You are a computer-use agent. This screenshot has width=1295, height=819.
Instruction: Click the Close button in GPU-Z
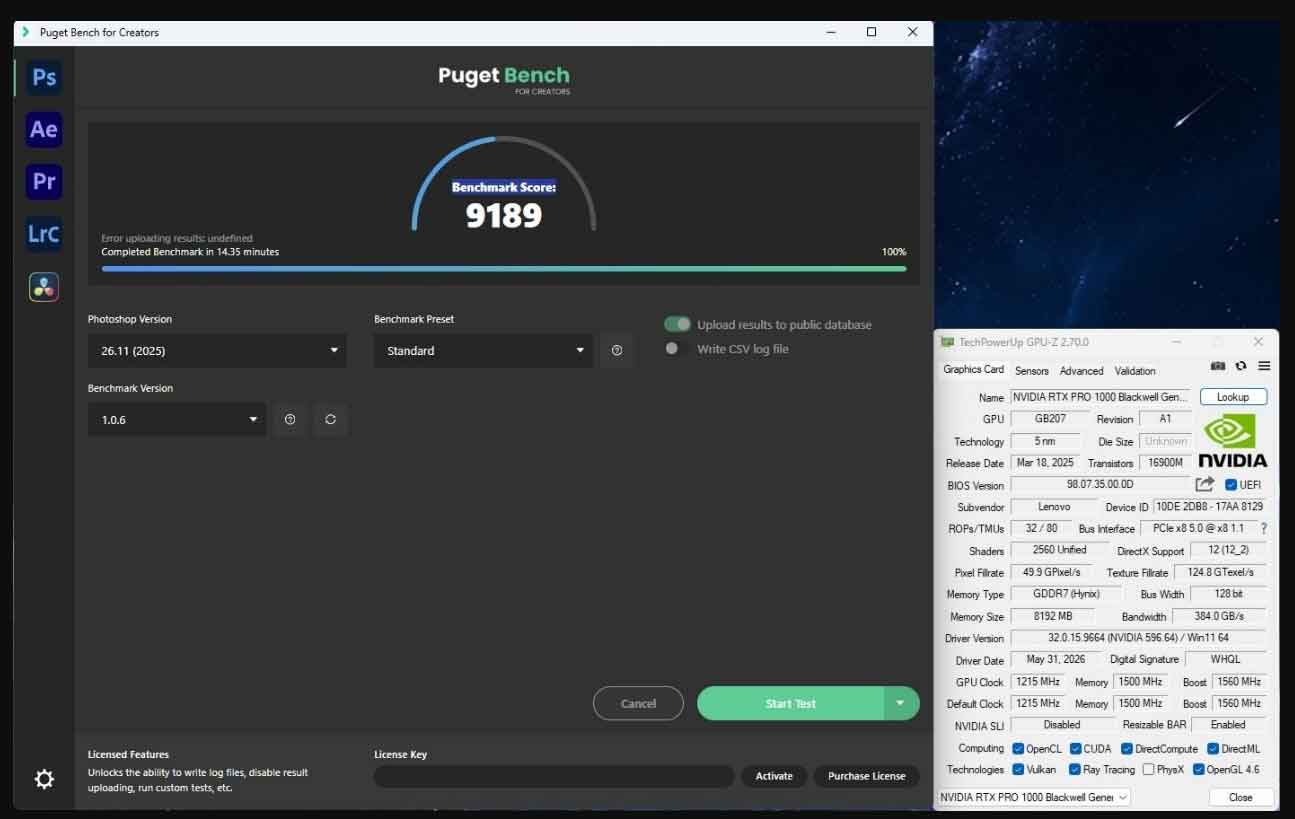click(1241, 797)
